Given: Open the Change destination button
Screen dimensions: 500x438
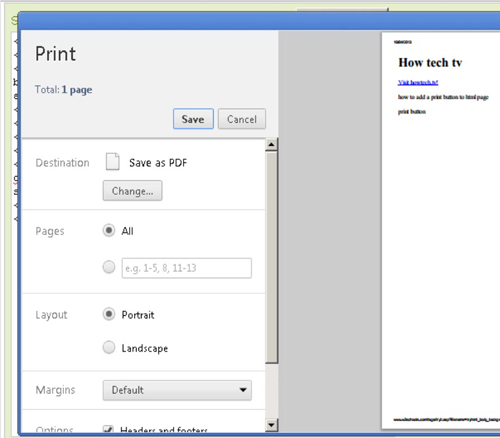Looking at the screenshot, I should (132, 191).
